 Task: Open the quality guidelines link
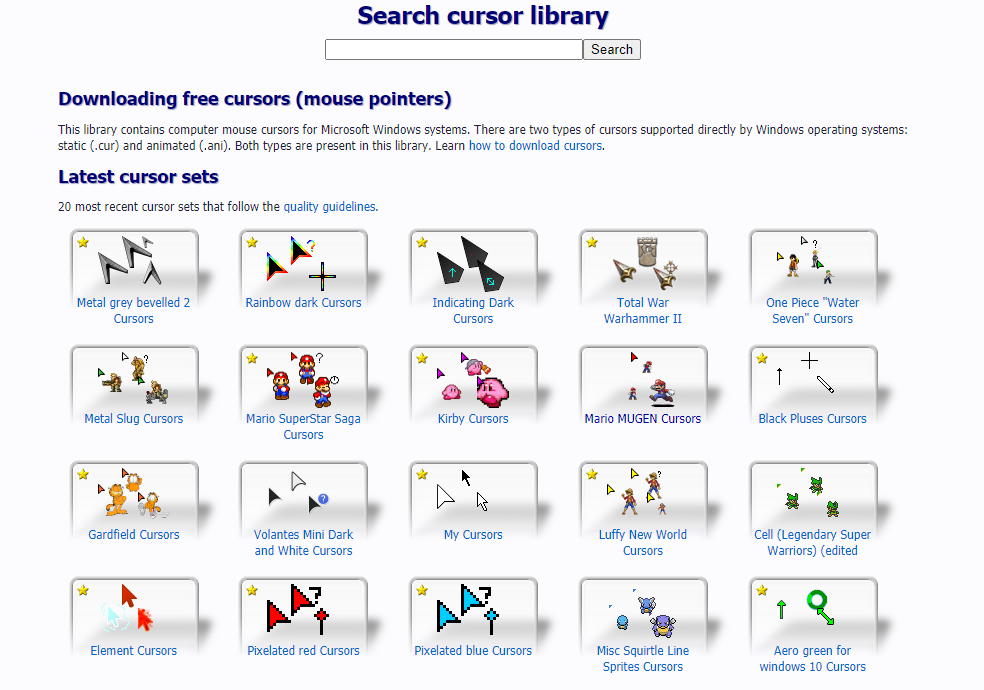coord(329,206)
